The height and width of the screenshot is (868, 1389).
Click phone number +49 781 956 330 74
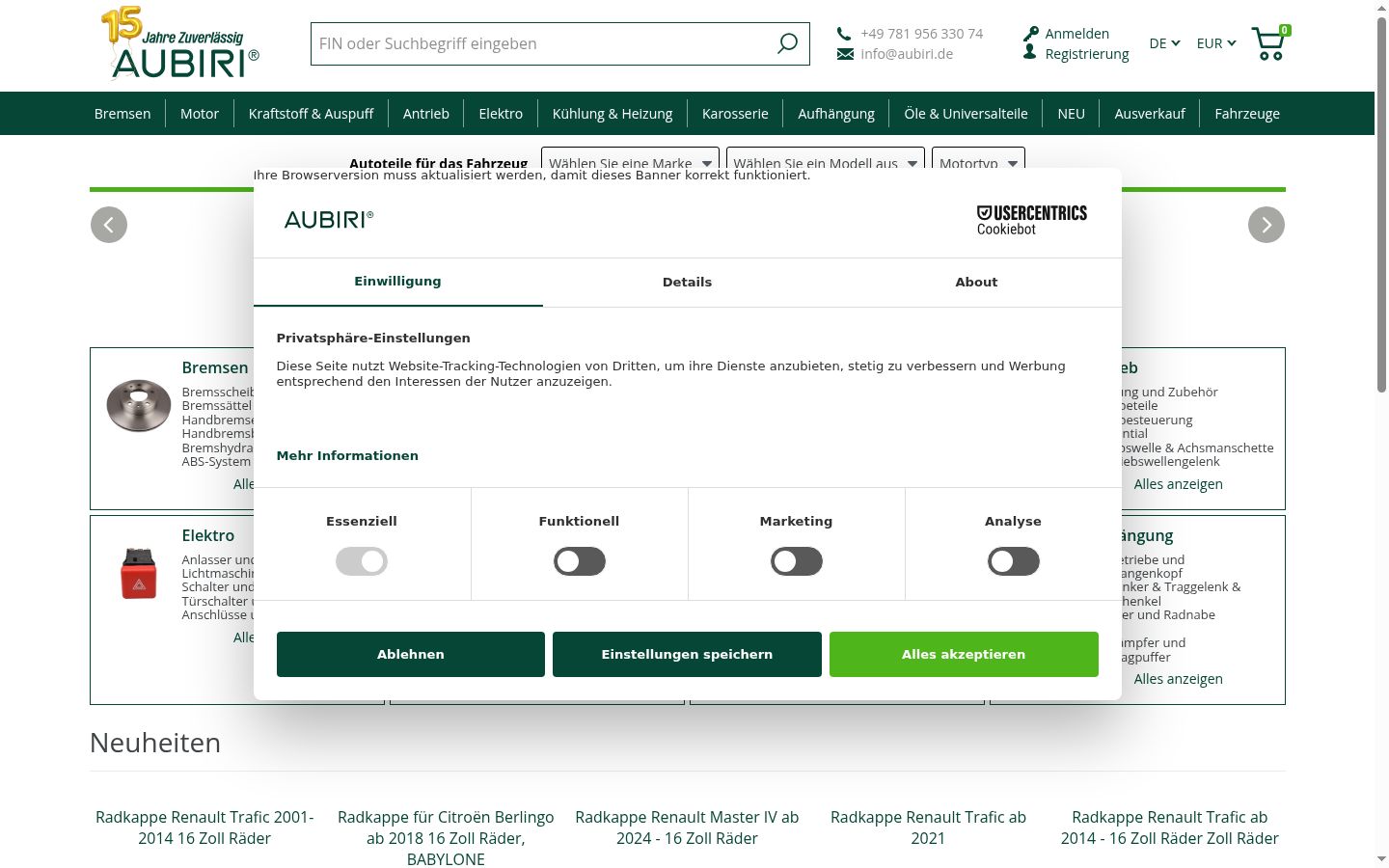tap(922, 34)
